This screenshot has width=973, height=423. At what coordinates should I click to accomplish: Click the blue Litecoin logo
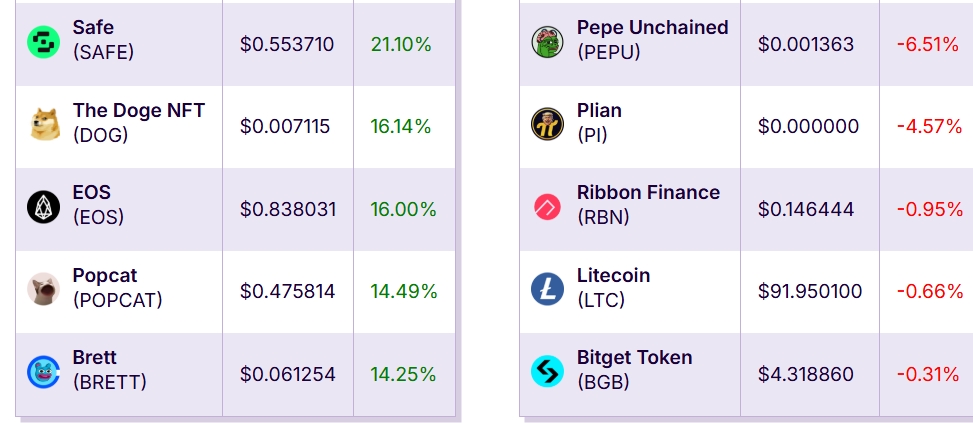(x=547, y=289)
